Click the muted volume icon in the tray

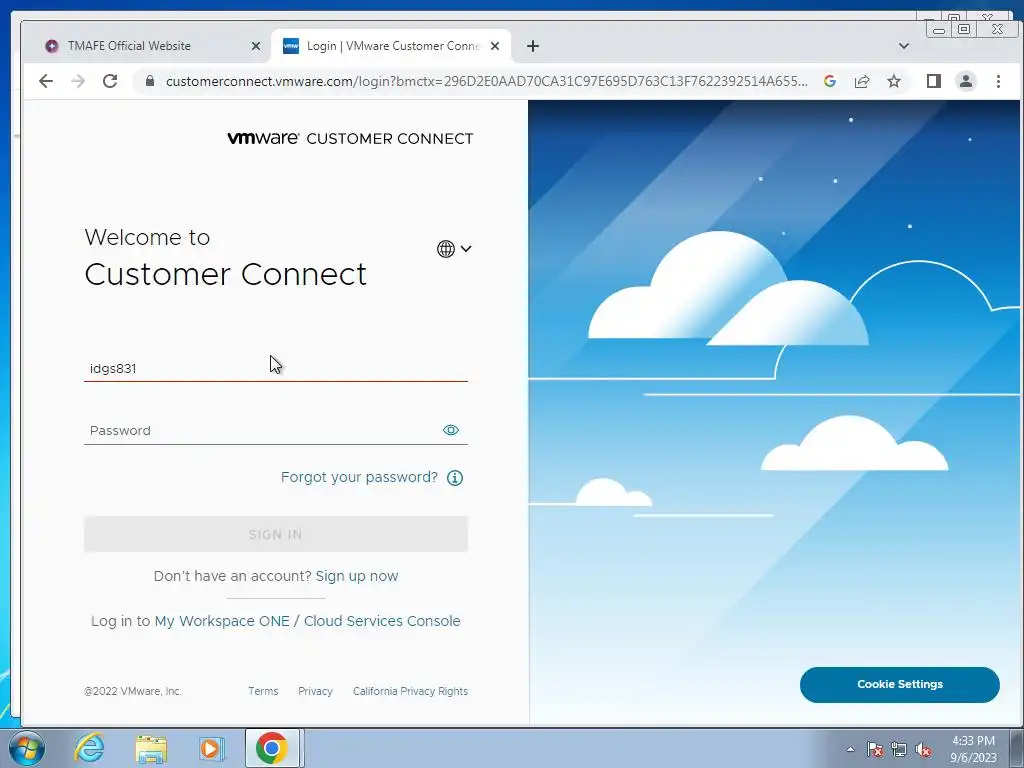(923, 749)
